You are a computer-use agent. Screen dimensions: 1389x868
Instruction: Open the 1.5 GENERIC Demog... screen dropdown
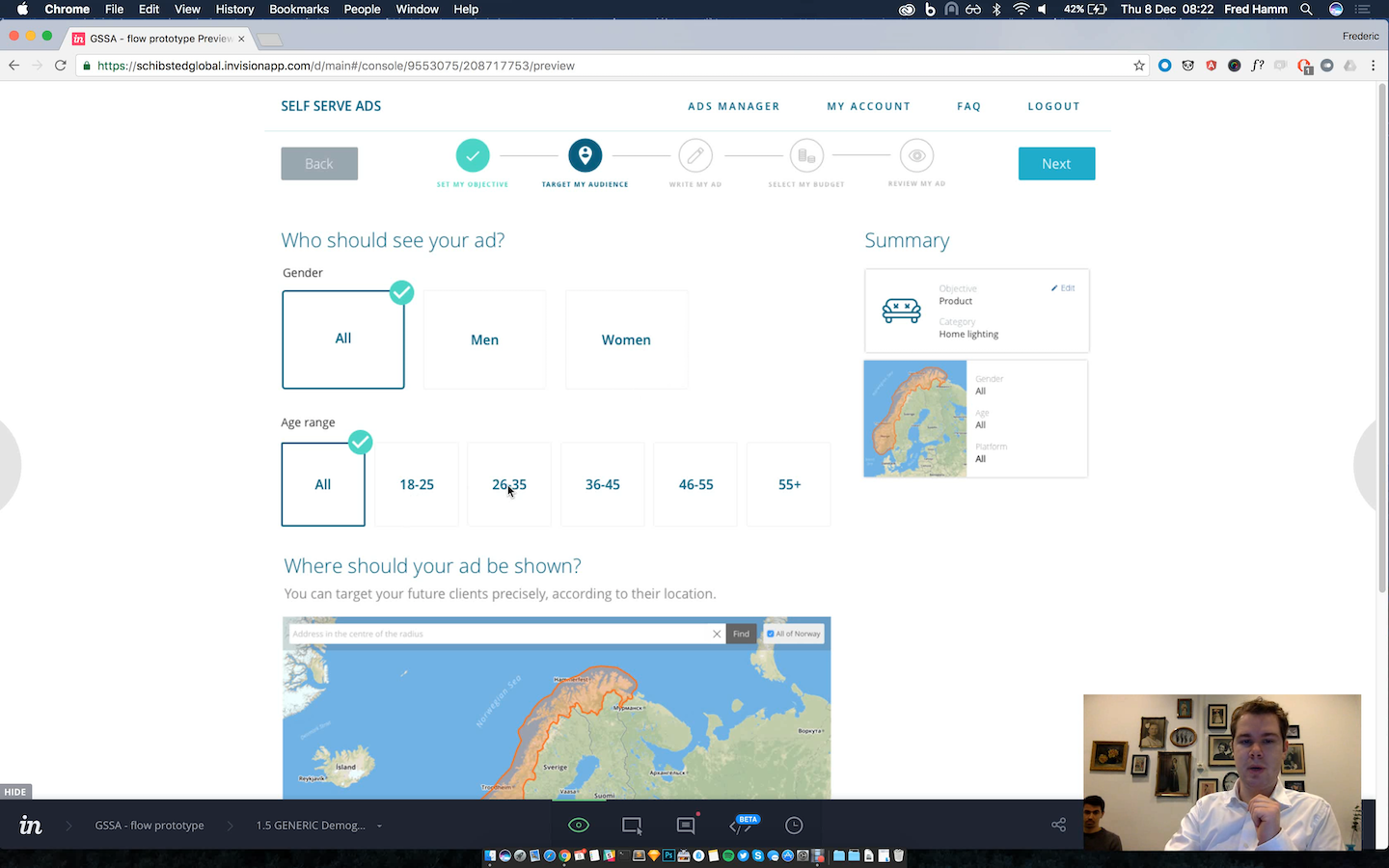(319, 826)
